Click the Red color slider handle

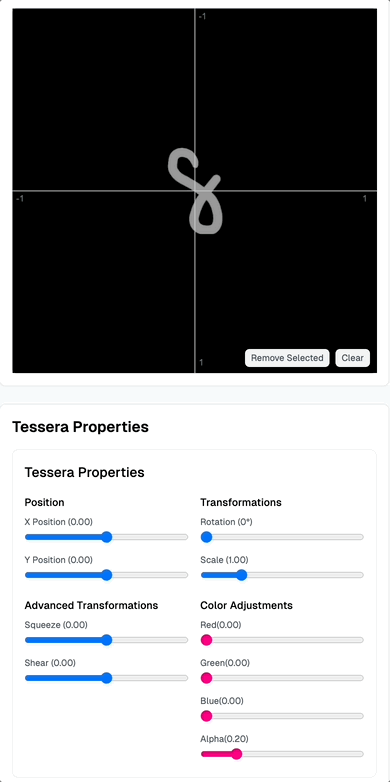206,640
